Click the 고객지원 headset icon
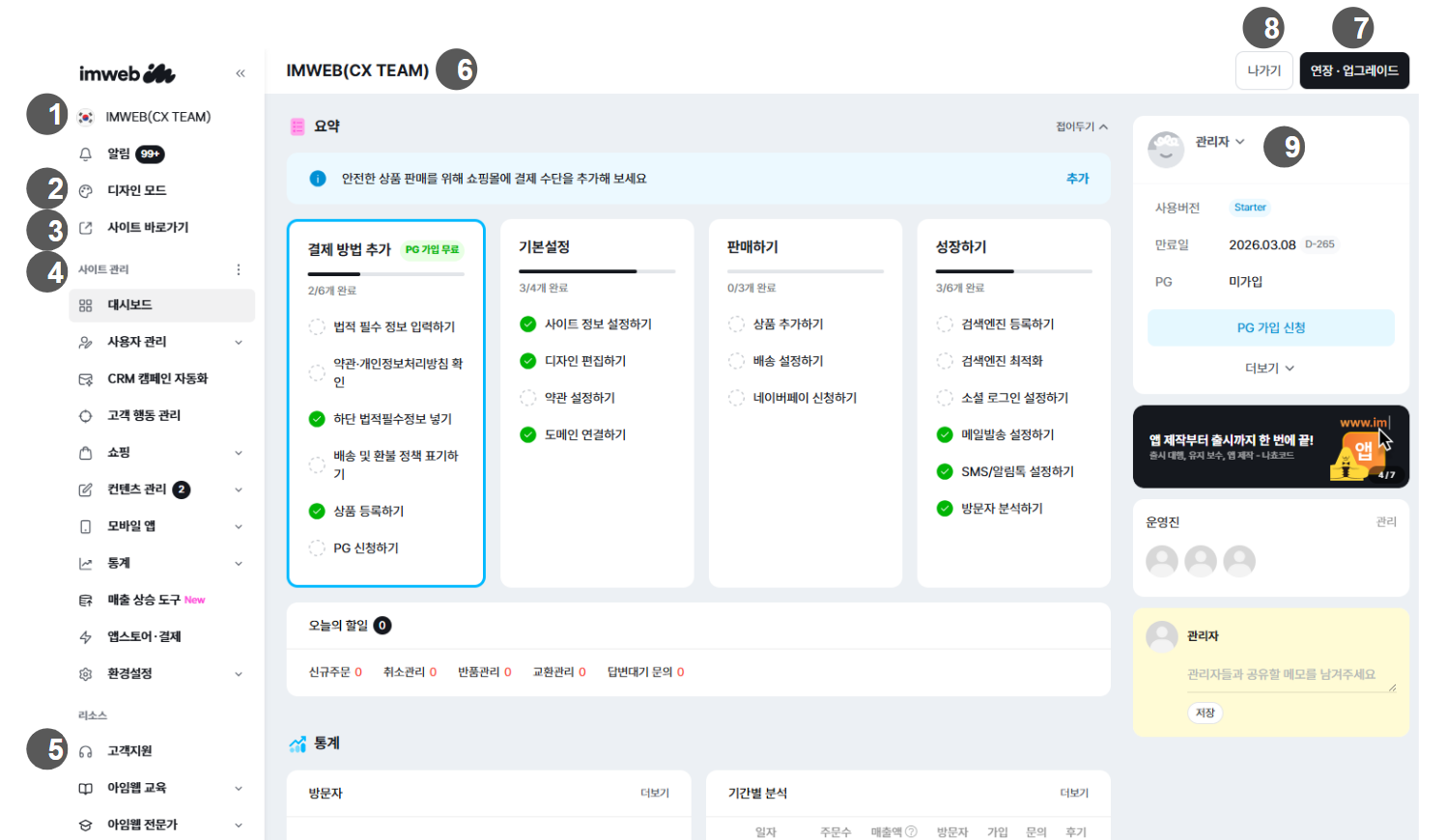 pyautogui.click(x=86, y=751)
